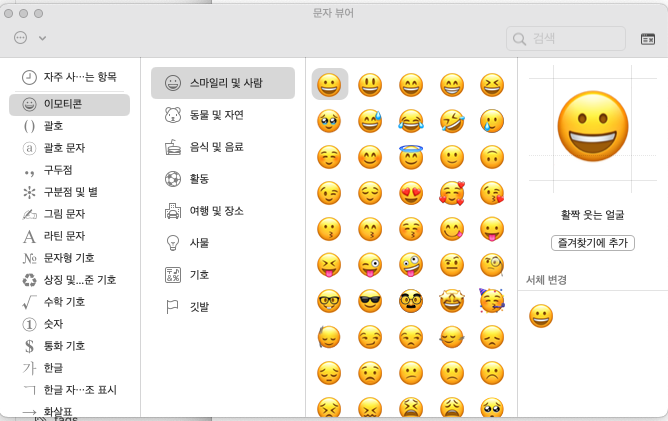Open 여행 및 장소 subcategory

coord(223,211)
